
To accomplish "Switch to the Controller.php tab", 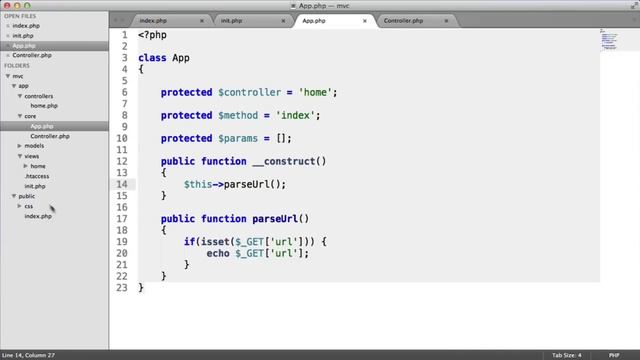I will coord(403,21).
